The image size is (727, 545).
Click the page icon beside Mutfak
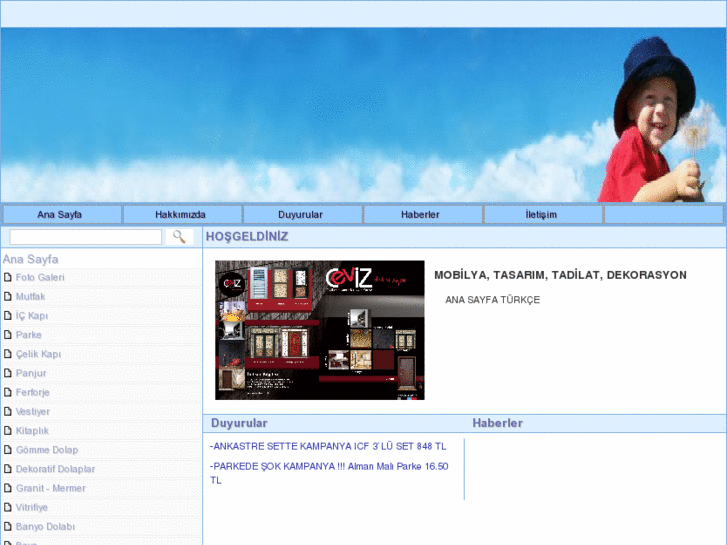7,296
